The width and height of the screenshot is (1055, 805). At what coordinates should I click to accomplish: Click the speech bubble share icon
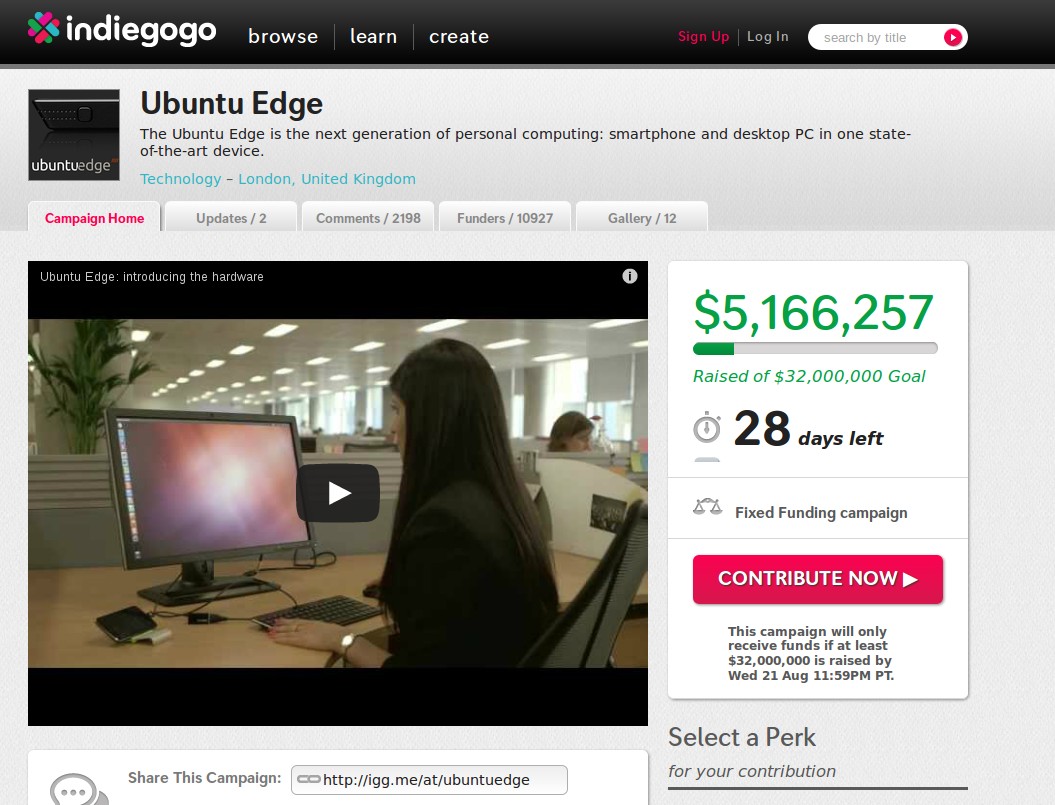[79, 789]
